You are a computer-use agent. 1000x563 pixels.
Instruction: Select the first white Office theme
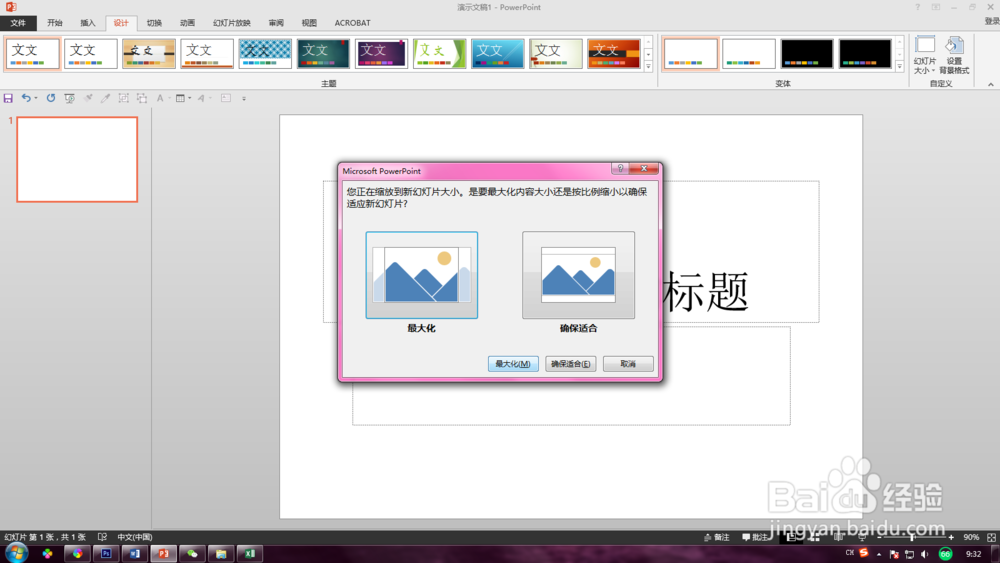(x=33, y=54)
